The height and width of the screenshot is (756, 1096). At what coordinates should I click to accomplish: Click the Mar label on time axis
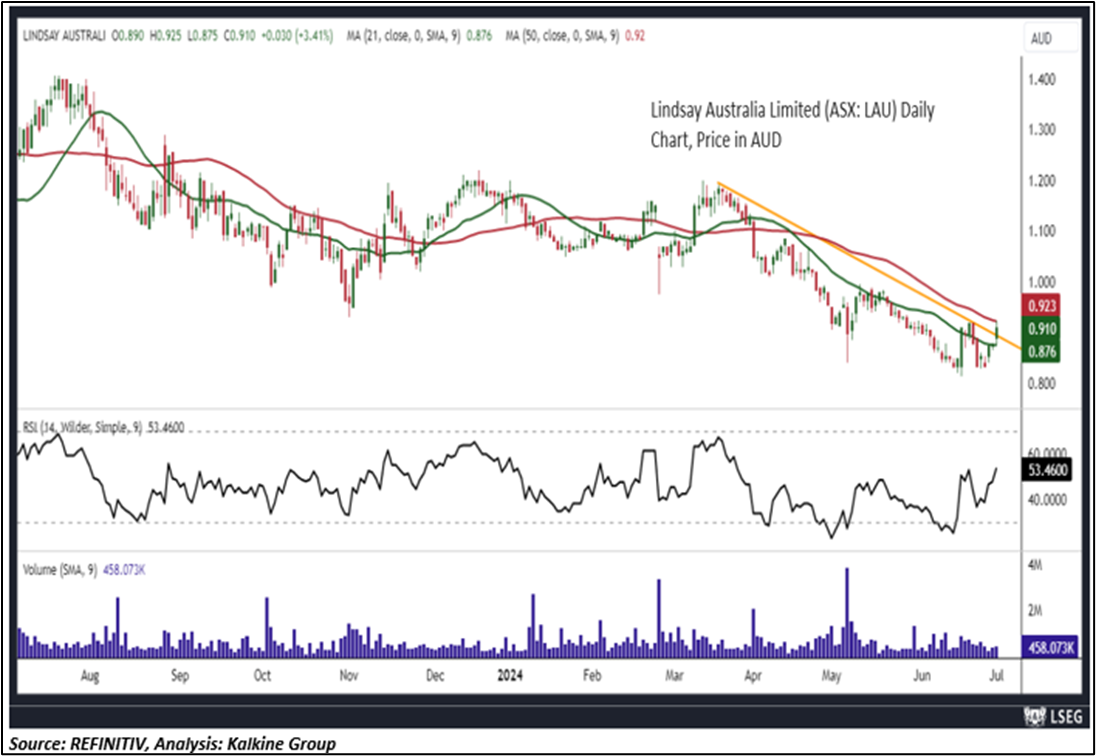(674, 676)
